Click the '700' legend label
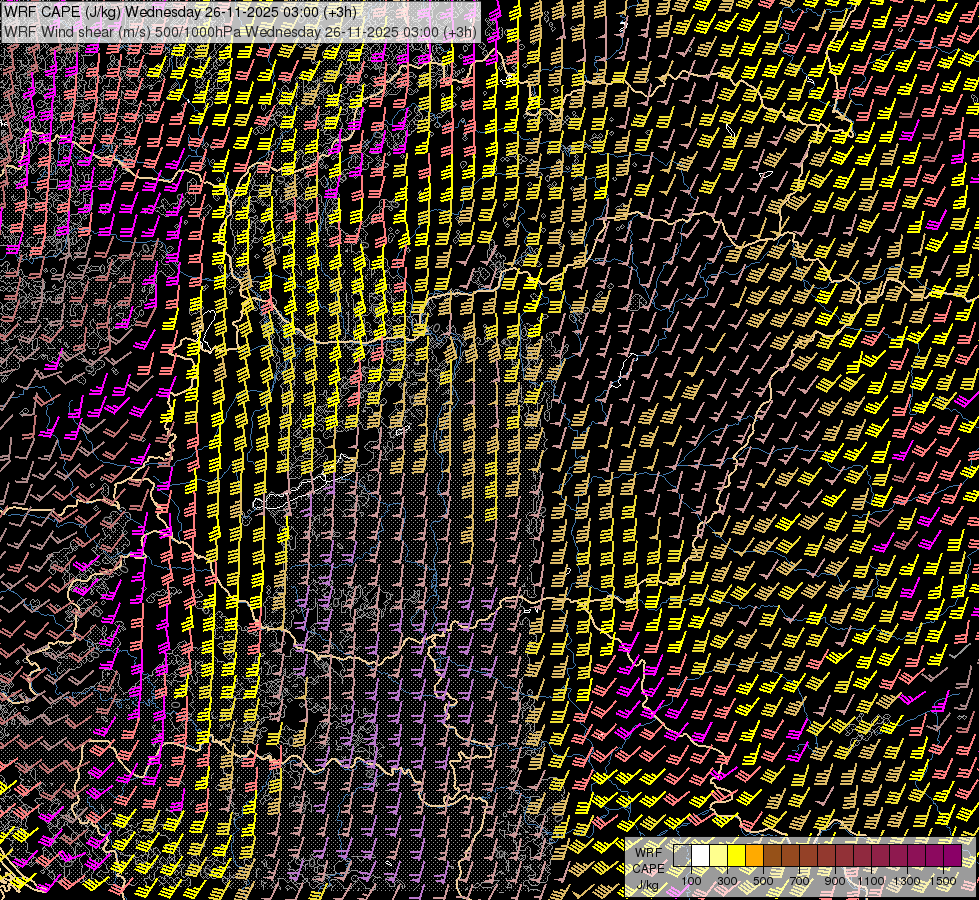This screenshot has height=900, width=979. (x=799, y=881)
